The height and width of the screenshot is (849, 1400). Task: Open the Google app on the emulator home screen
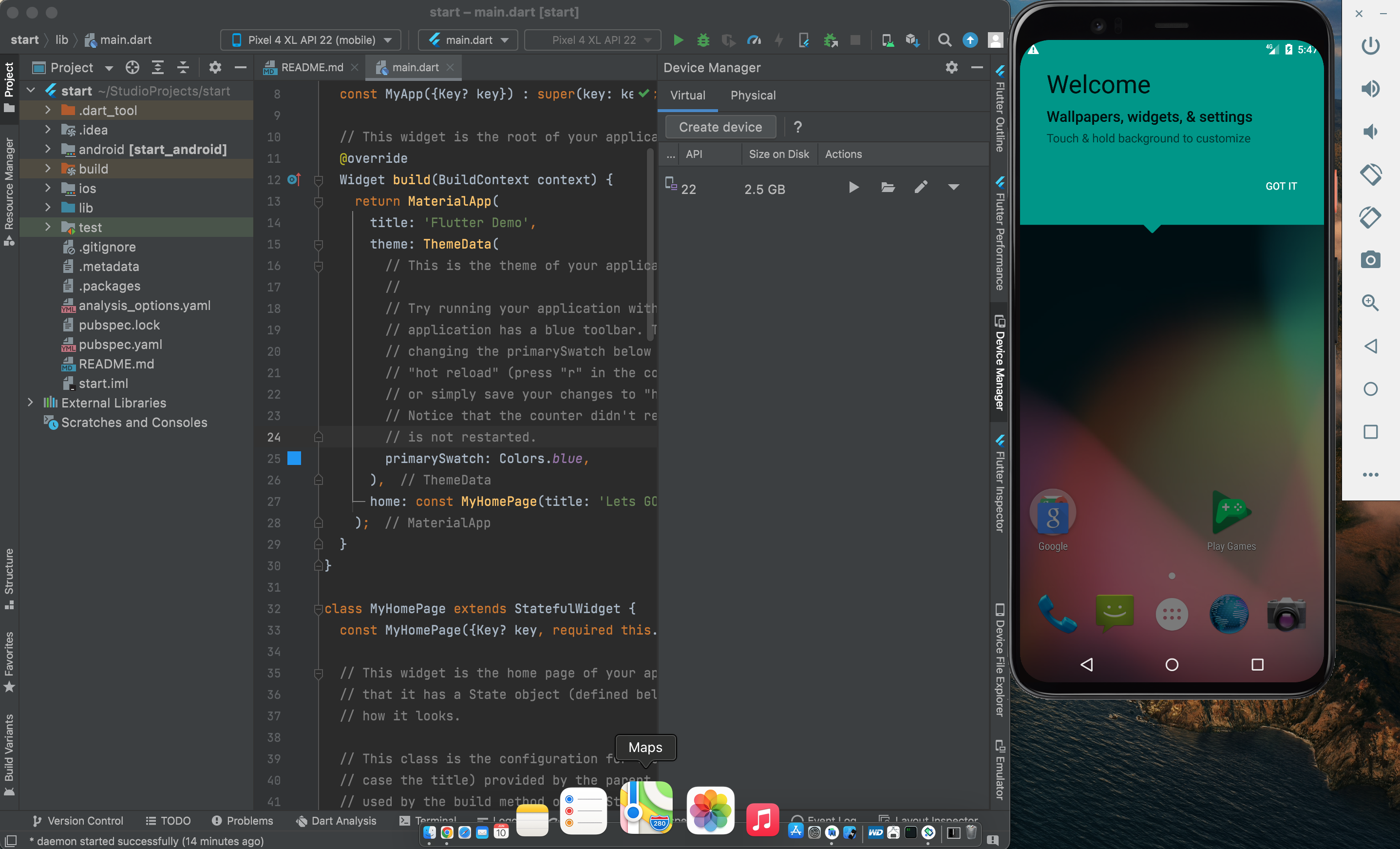[x=1052, y=521]
